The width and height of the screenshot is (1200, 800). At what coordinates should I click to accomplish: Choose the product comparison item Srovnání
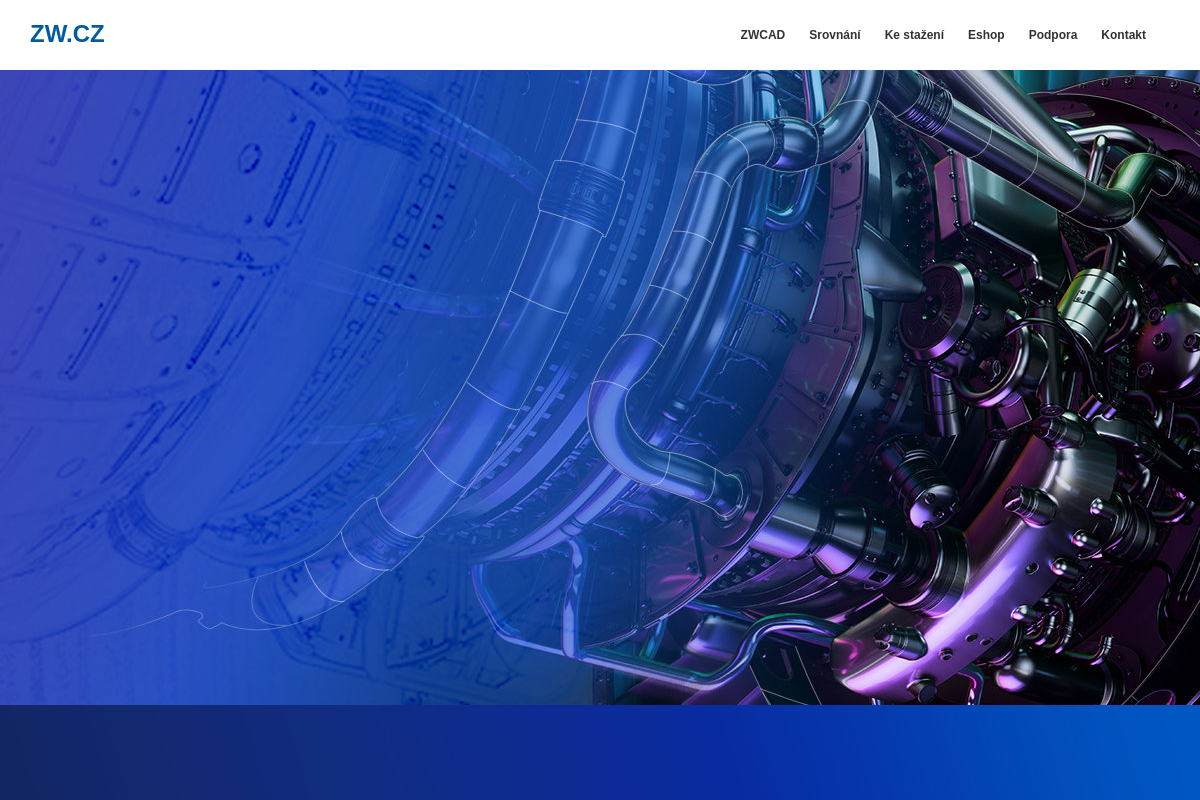[834, 35]
